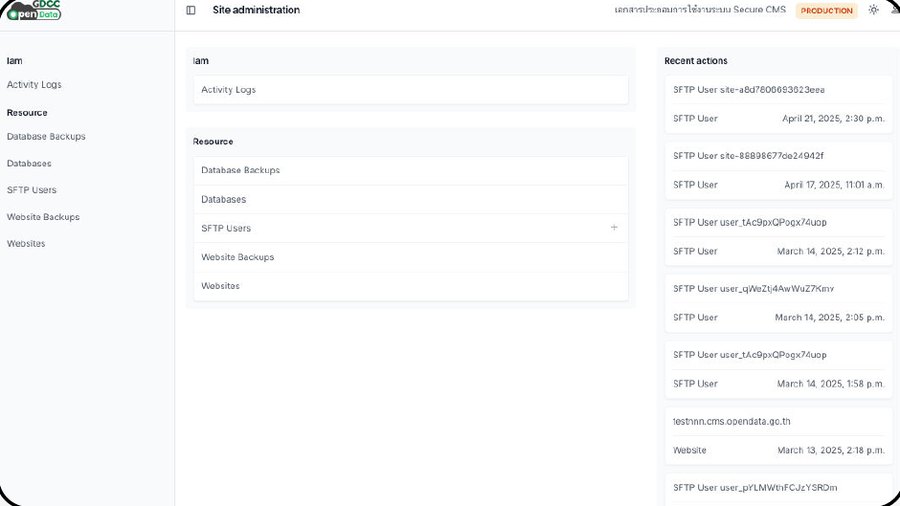Open Activity Logs in the sidebar

(x=34, y=84)
